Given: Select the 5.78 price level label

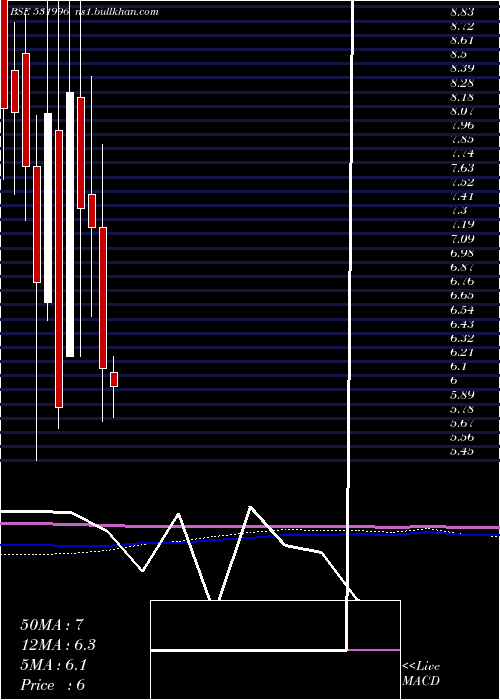Looking at the screenshot, I should tap(462, 409).
